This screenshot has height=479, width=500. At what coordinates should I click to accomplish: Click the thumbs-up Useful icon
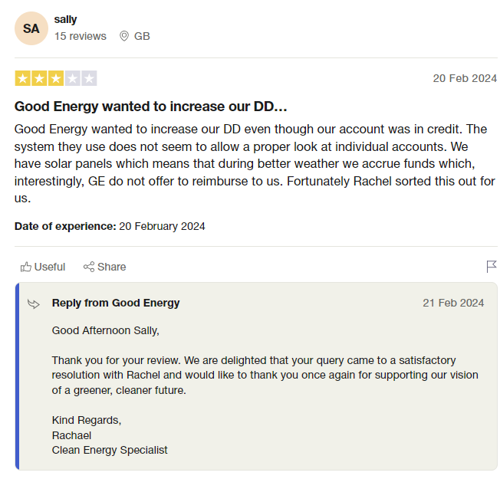coord(26,267)
